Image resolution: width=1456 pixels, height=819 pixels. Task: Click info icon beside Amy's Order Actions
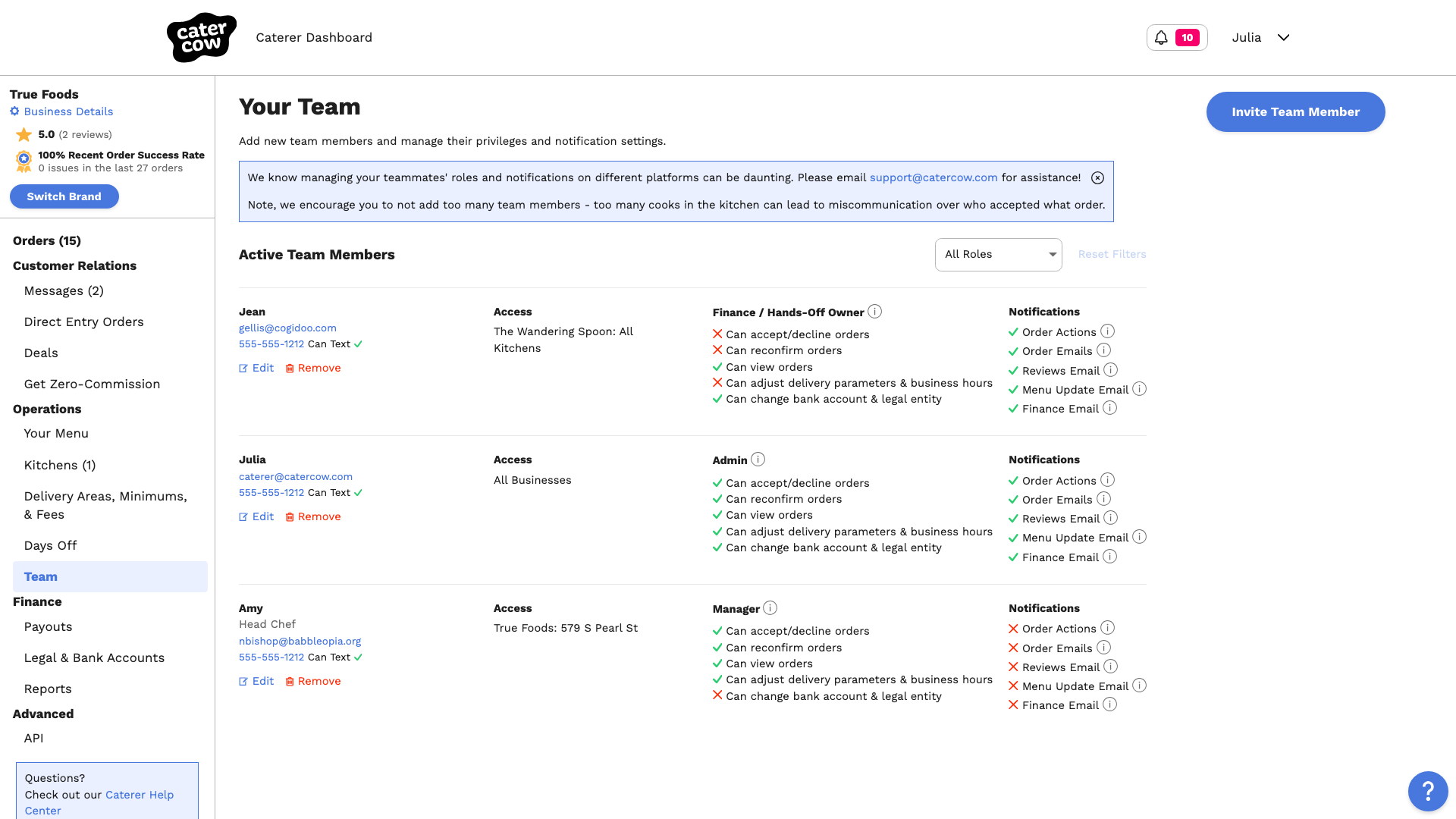tap(1107, 628)
